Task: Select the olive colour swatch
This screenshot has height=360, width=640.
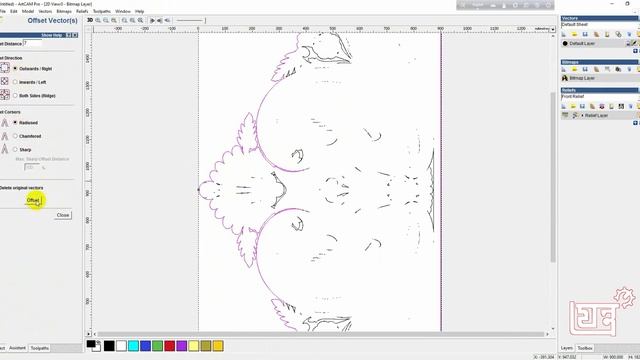Action: tap(206, 346)
